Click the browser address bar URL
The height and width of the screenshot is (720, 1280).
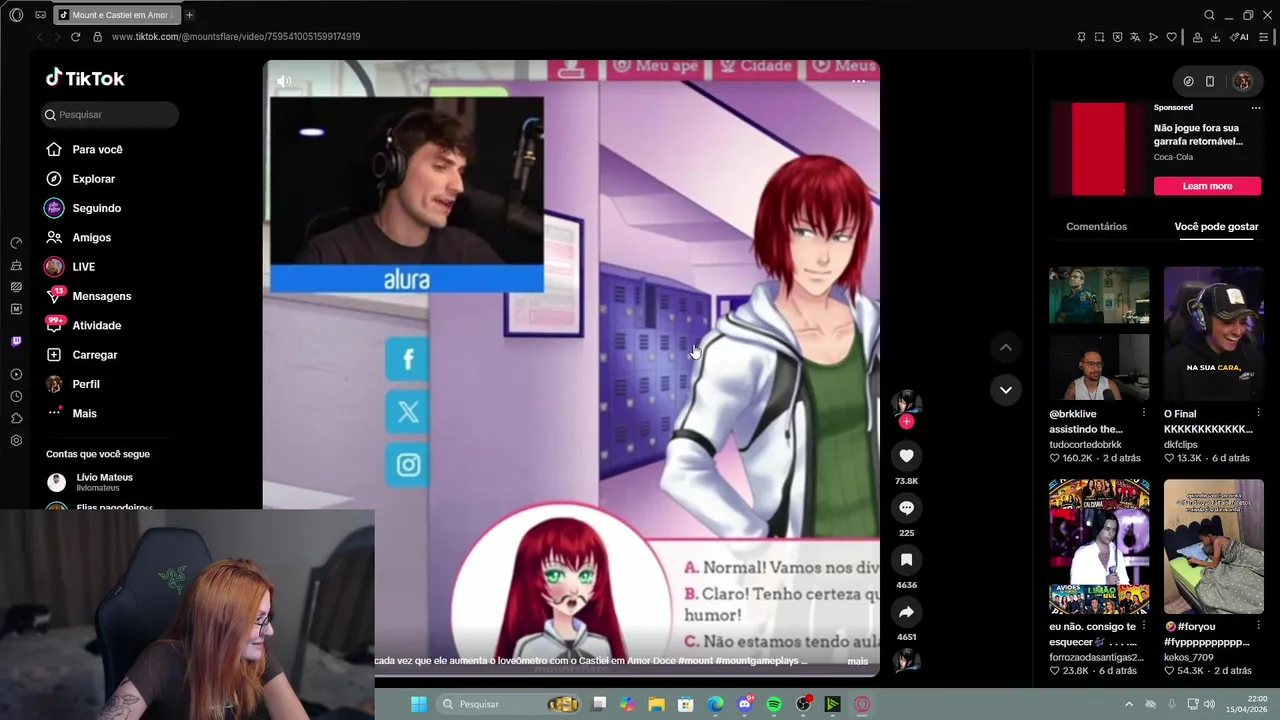point(236,37)
